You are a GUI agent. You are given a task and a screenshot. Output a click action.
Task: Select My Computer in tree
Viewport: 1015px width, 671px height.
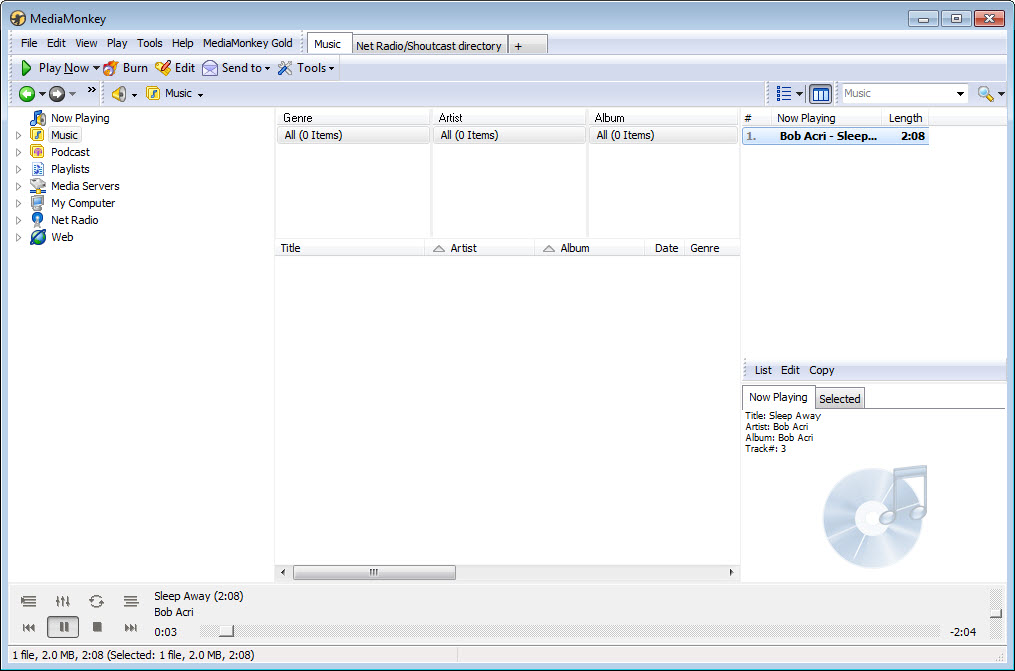pos(83,203)
